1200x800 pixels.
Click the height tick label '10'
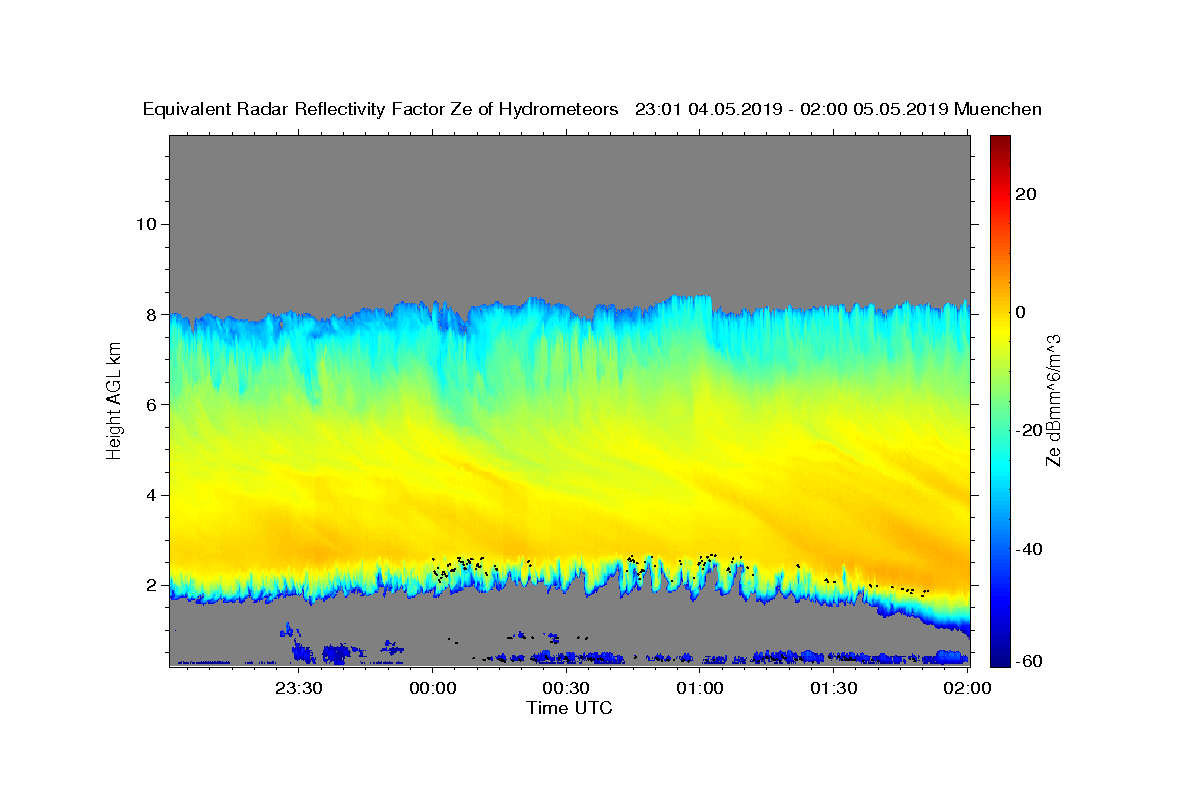pyautogui.click(x=145, y=224)
